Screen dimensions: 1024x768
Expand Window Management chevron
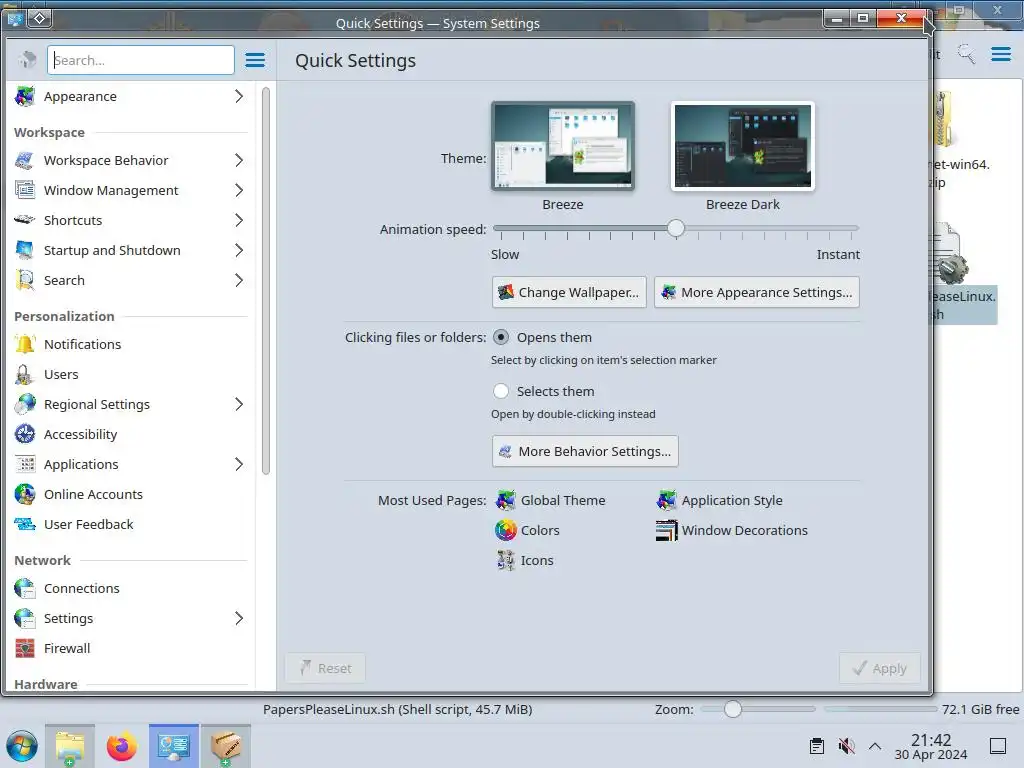[239, 190]
